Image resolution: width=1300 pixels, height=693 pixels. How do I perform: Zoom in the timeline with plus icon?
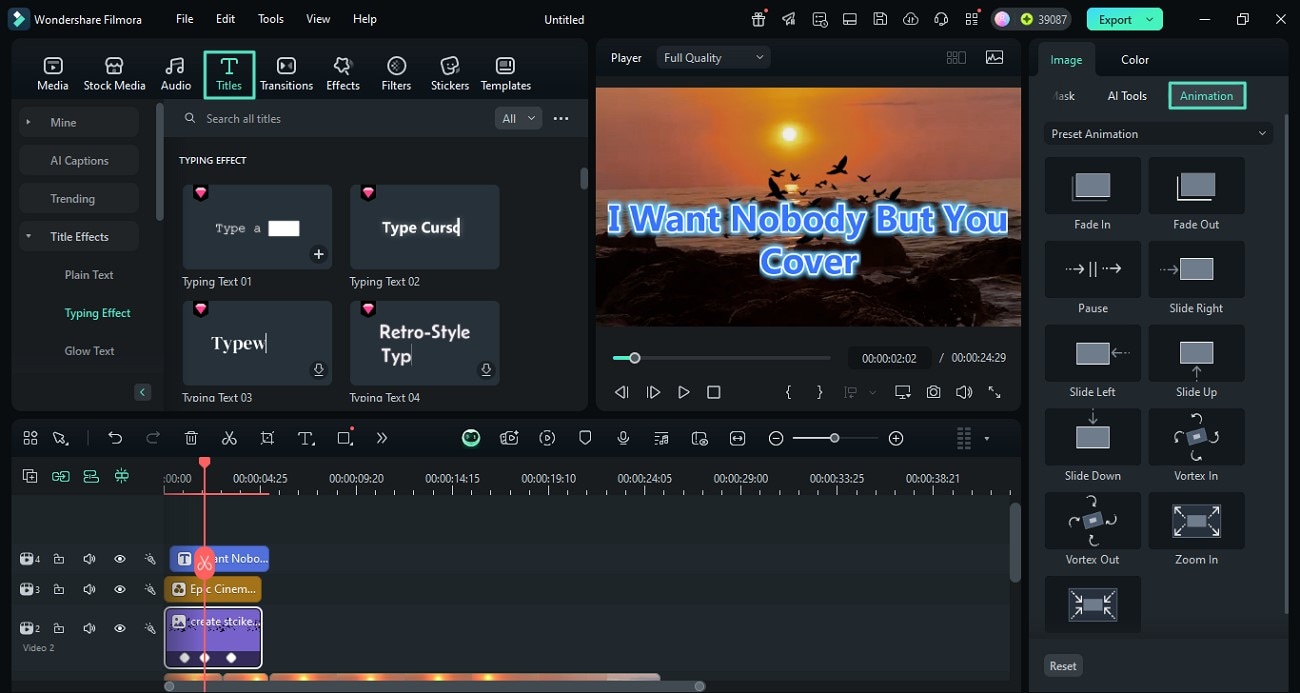click(896, 438)
